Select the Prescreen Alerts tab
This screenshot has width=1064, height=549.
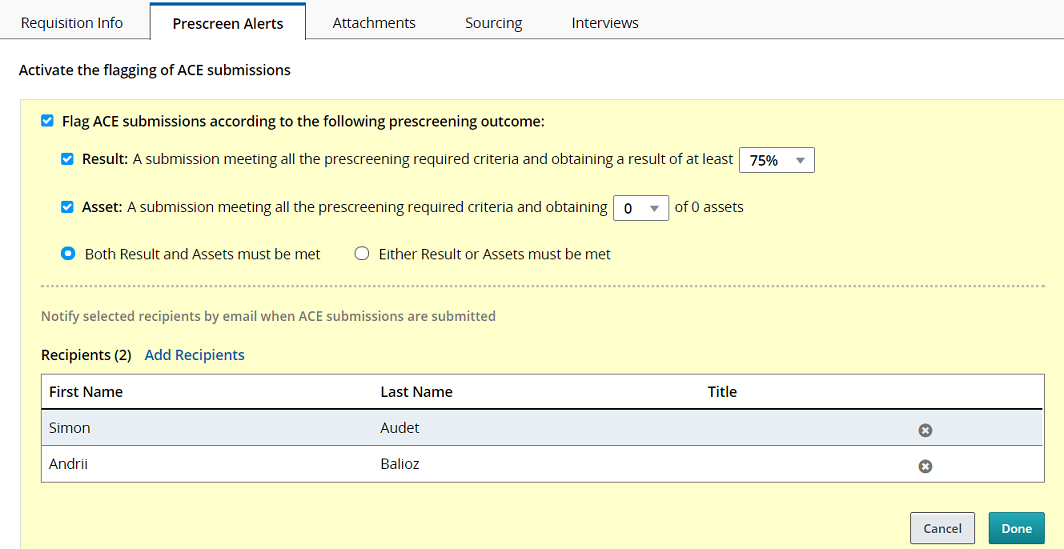pos(228,23)
